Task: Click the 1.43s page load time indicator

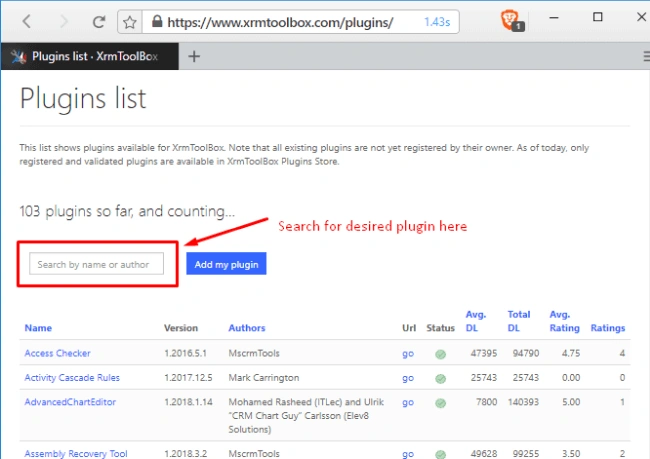Action: (x=437, y=22)
